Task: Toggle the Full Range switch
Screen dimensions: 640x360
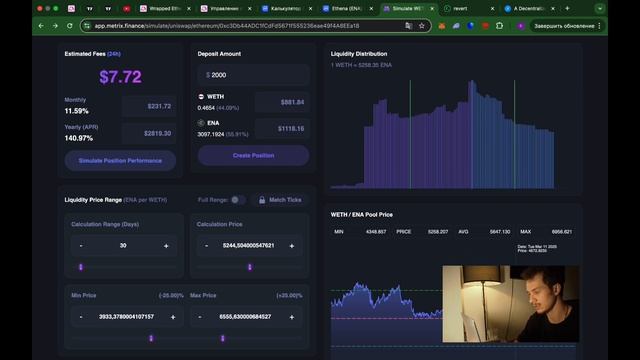Action: tap(238, 200)
